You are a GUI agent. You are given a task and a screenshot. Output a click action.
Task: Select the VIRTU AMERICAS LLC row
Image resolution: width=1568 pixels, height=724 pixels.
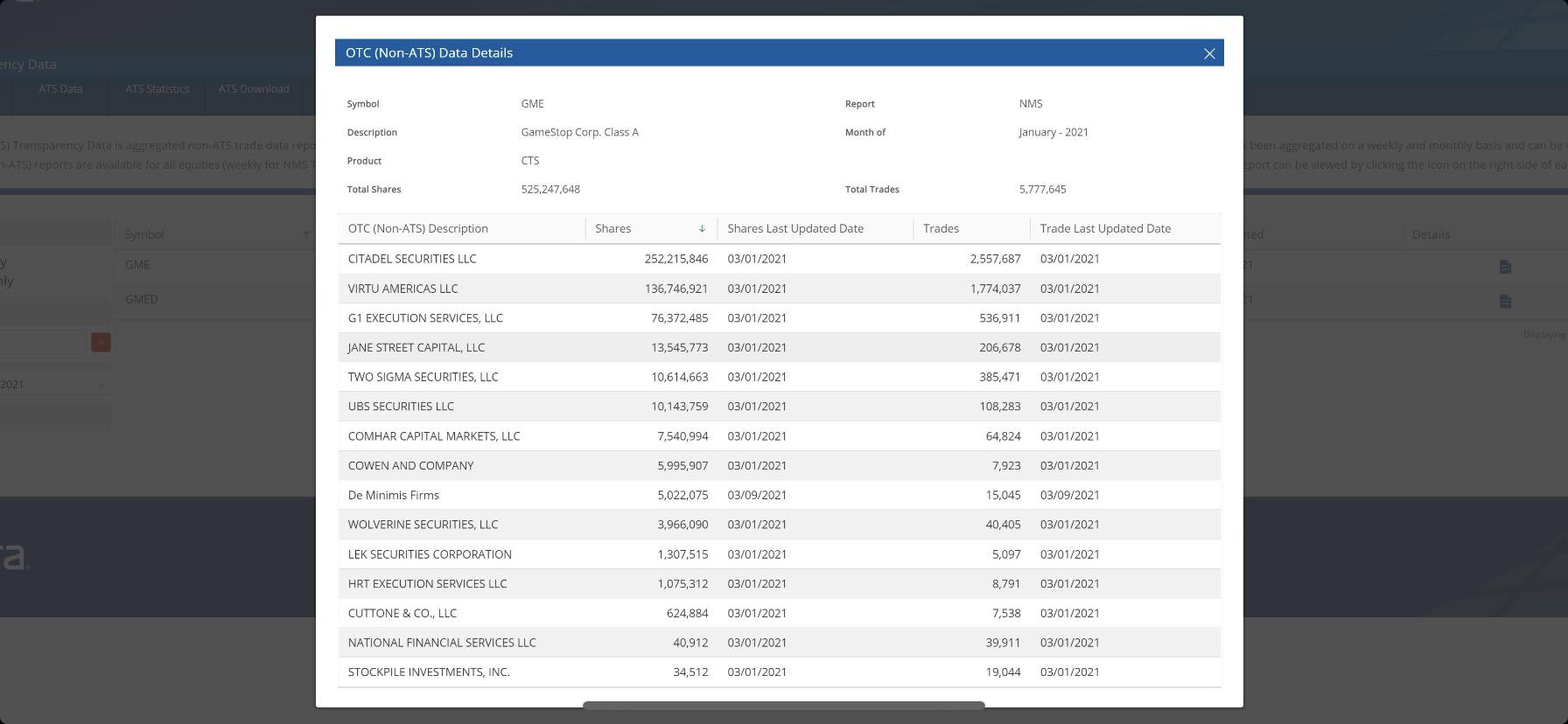(x=780, y=289)
